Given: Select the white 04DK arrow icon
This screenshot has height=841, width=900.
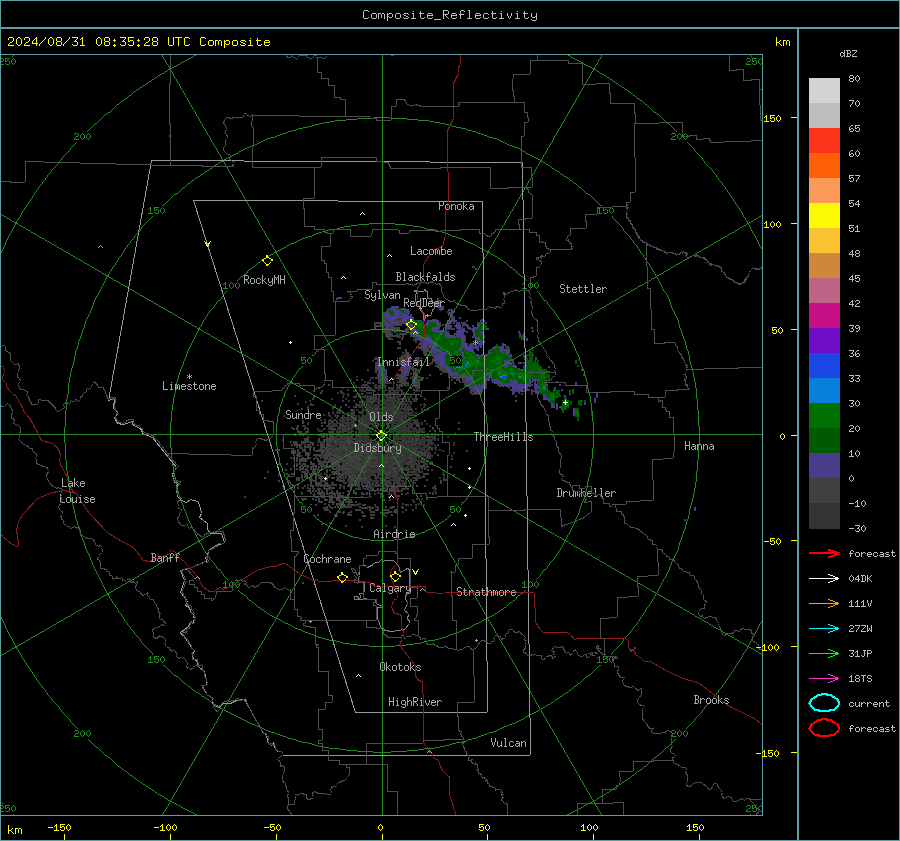Looking at the screenshot, I should (824, 579).
